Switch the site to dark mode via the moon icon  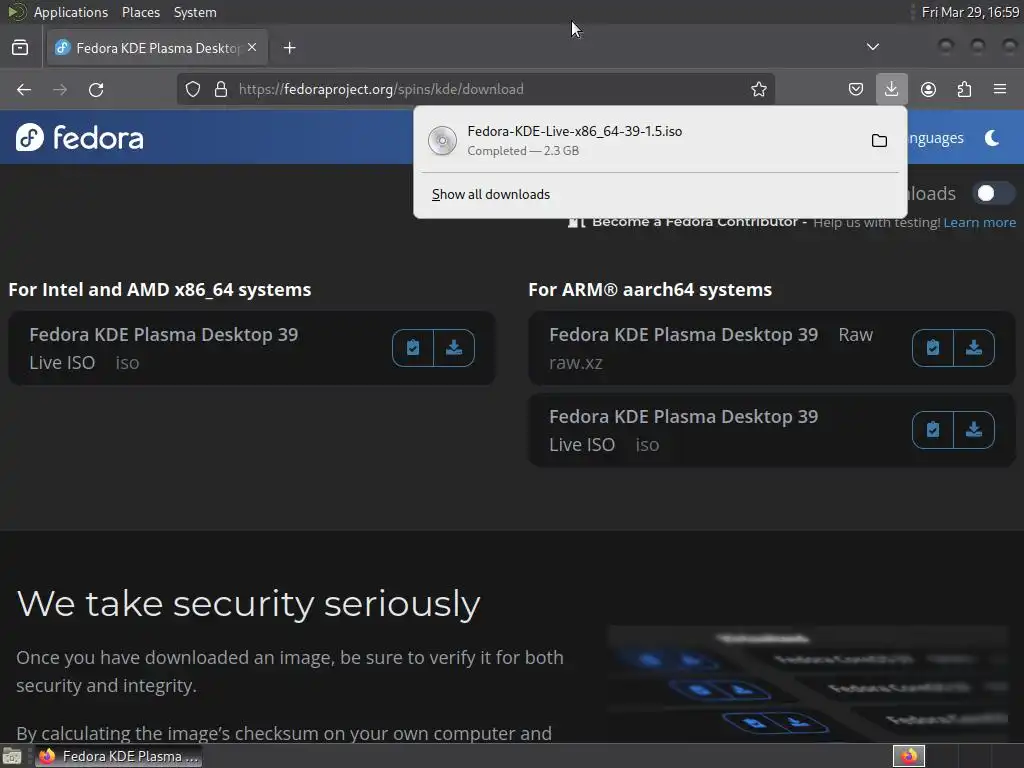tap(992, 138)
